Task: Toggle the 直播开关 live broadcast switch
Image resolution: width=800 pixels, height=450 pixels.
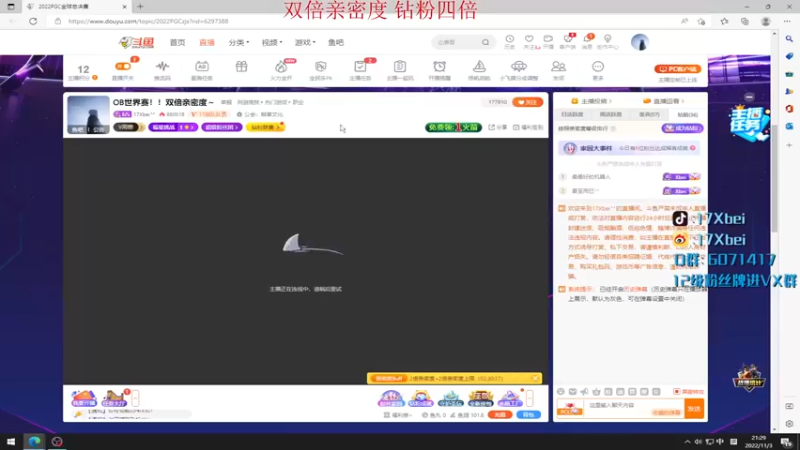Action: pyautogui.click(x=122, y=66)
